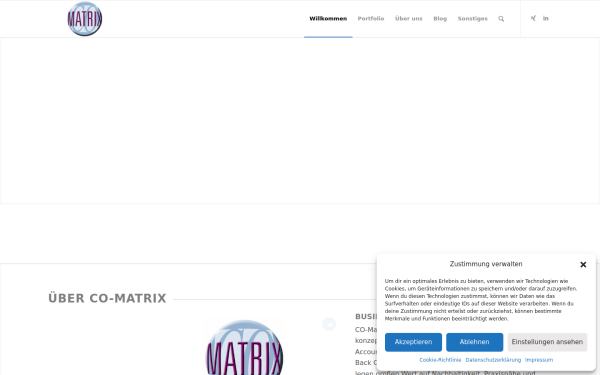Open the Portfolio menu item

coord(371,18)
